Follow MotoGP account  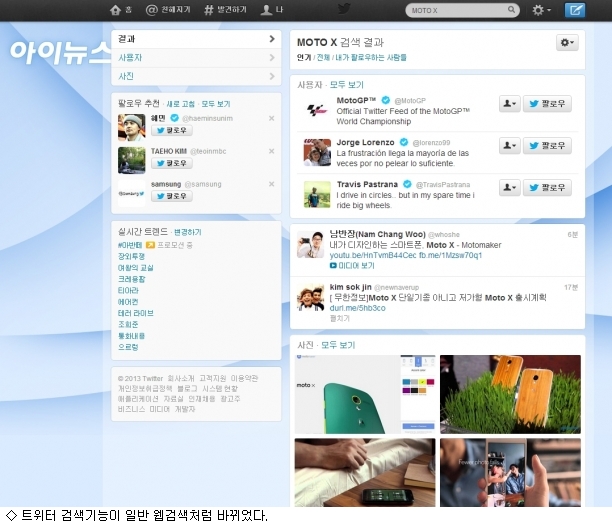pos(547,103)
